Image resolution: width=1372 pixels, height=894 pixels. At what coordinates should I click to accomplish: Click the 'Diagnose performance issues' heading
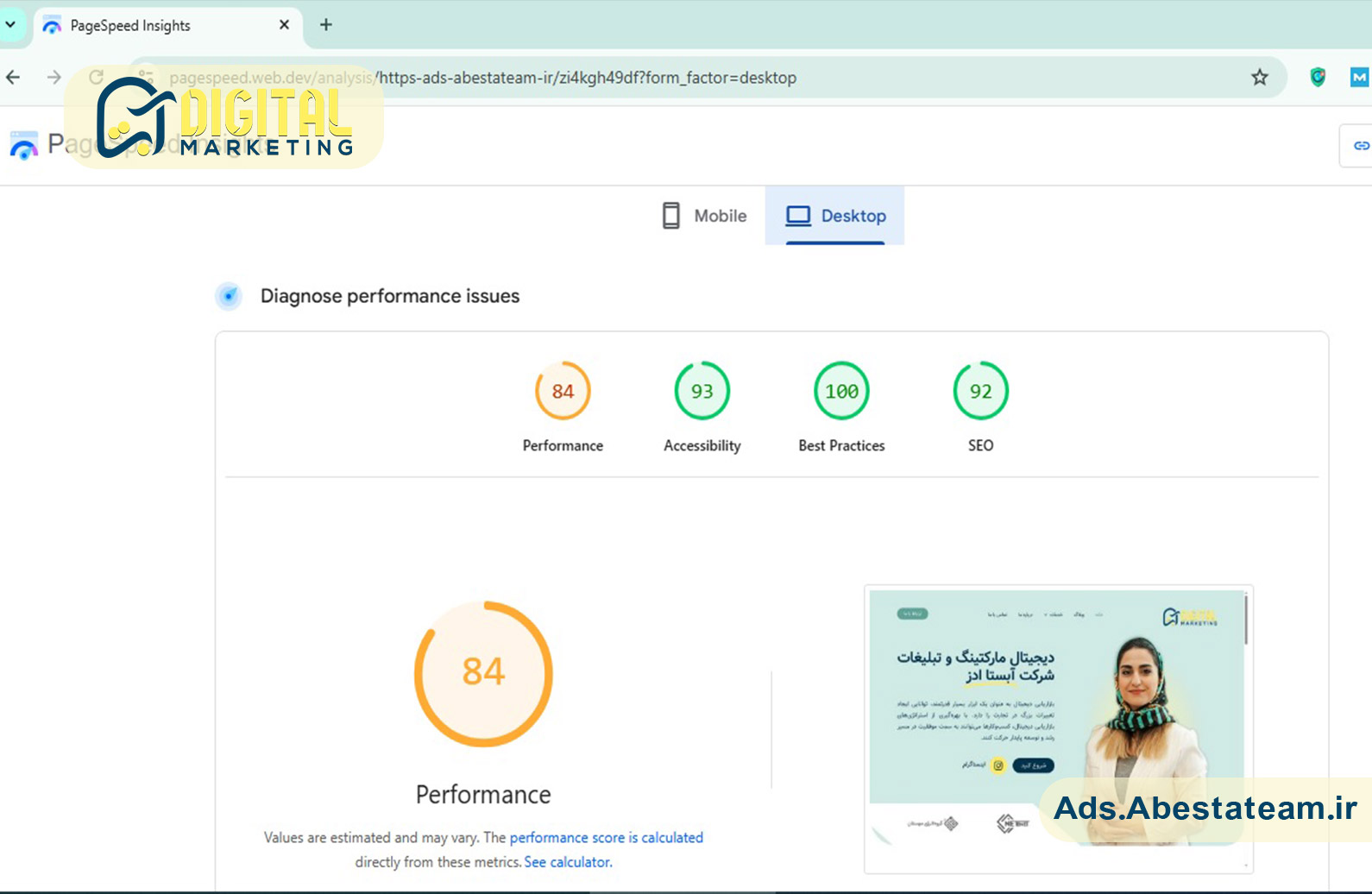point(390,296)
